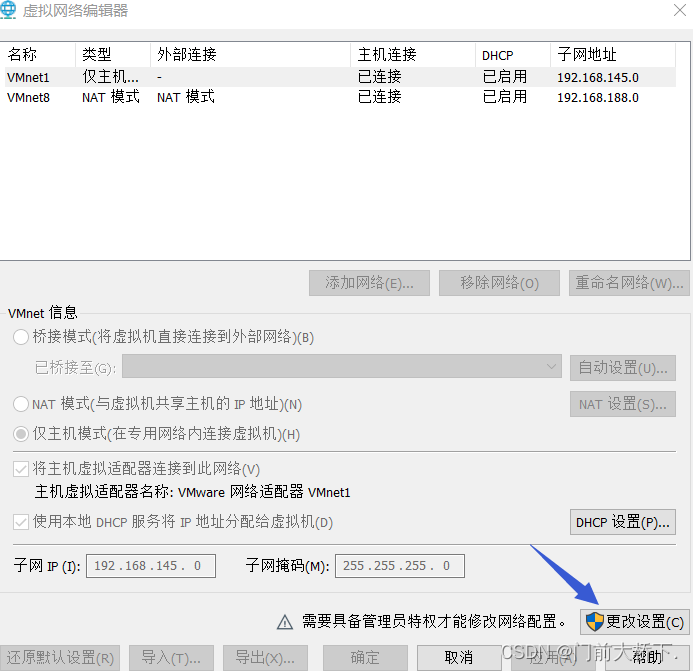Click the 取消 button
Screen dimensions: 693x671
click(x=459, y=658)
